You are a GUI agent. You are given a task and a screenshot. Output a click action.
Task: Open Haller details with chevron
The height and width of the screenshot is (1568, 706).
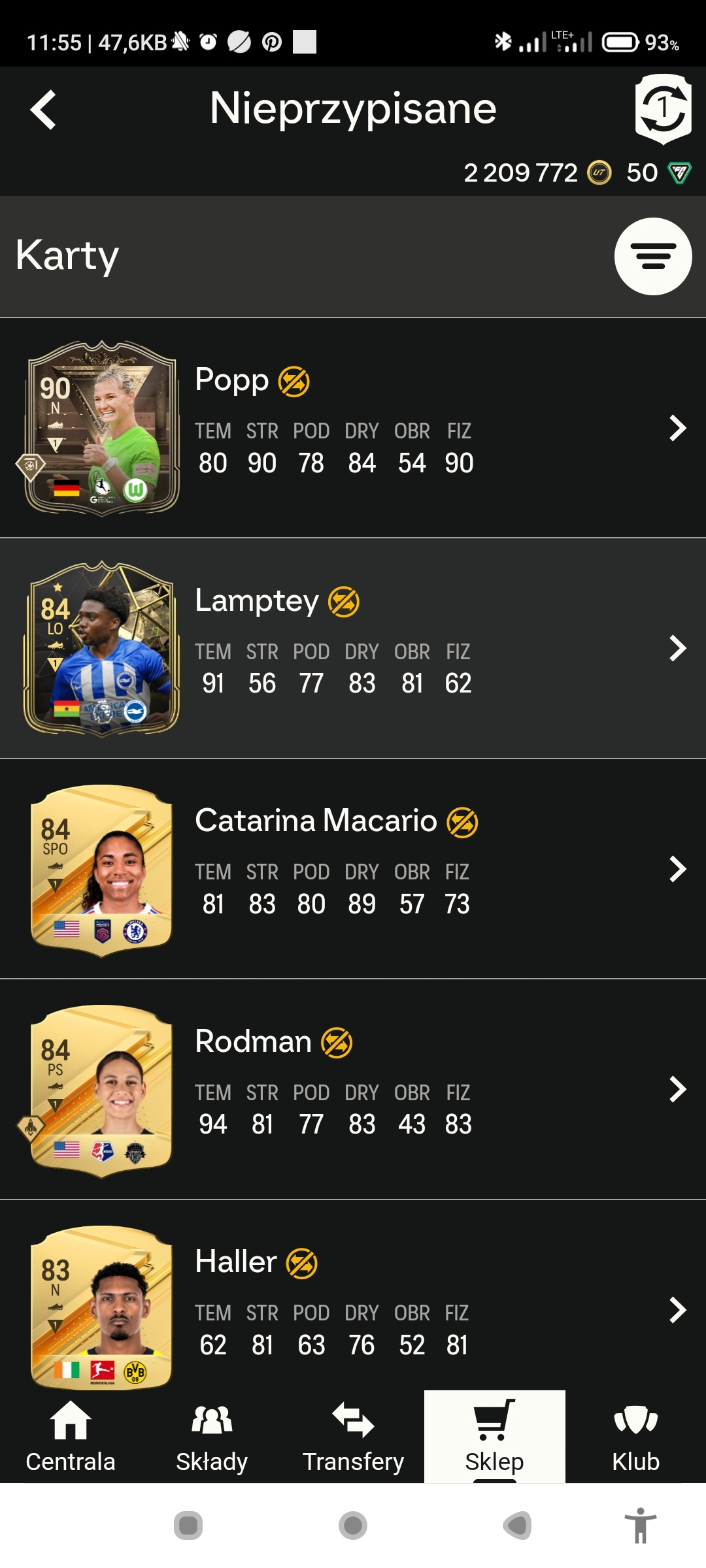click(x=678, y=1310)
